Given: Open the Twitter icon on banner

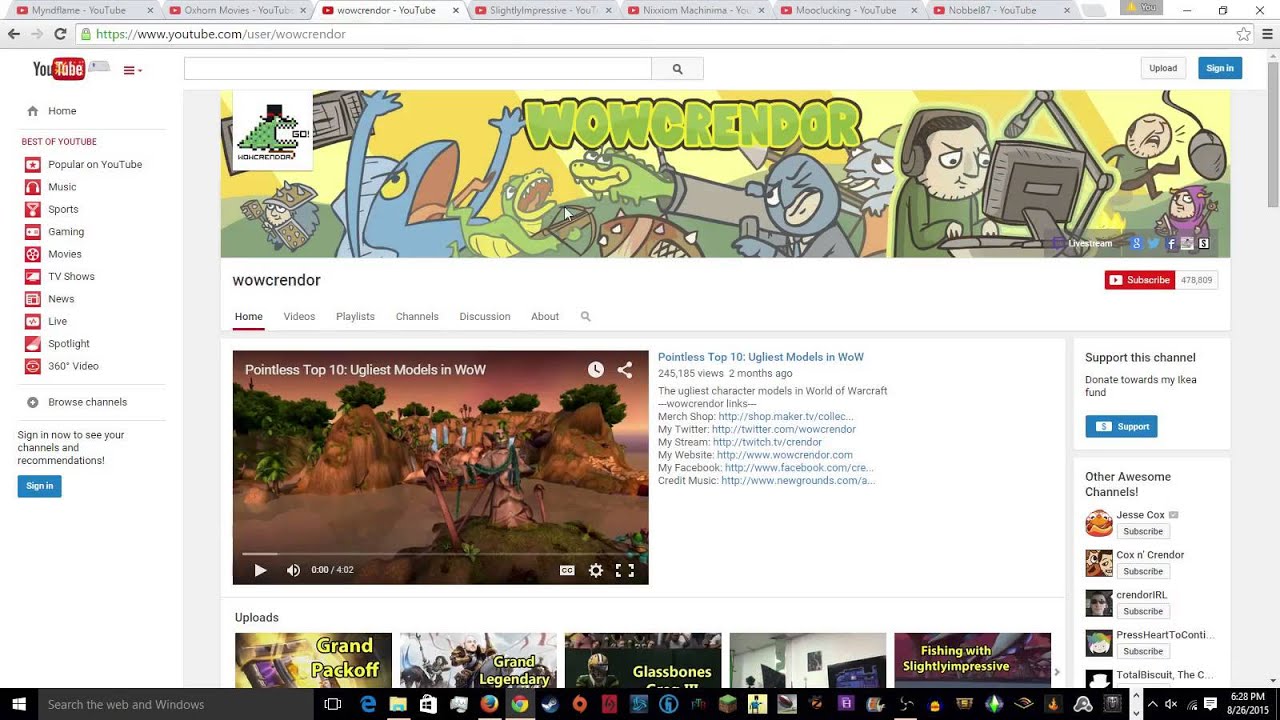Looking at the screenshot, I should click(1153, 243).
